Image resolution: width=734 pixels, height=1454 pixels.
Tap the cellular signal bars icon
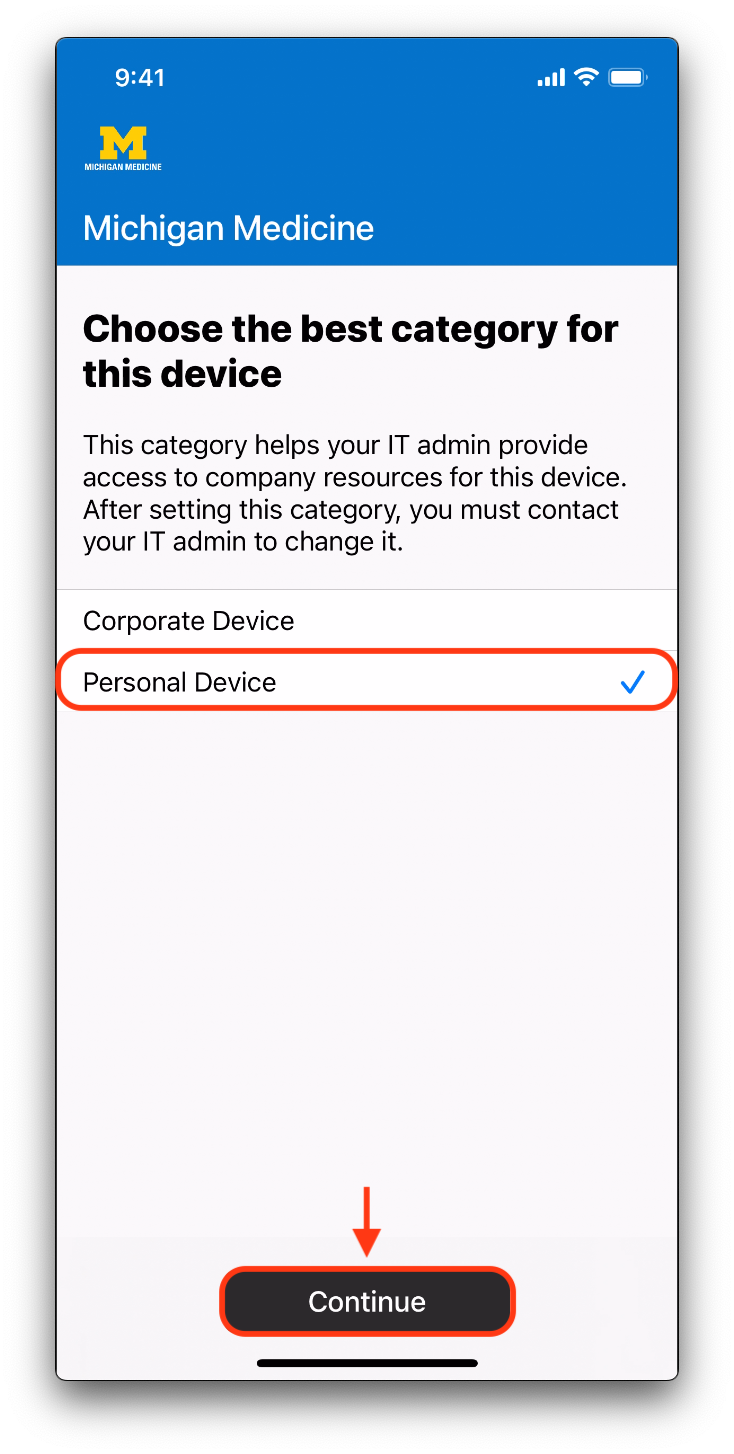(x=551, y=78)
